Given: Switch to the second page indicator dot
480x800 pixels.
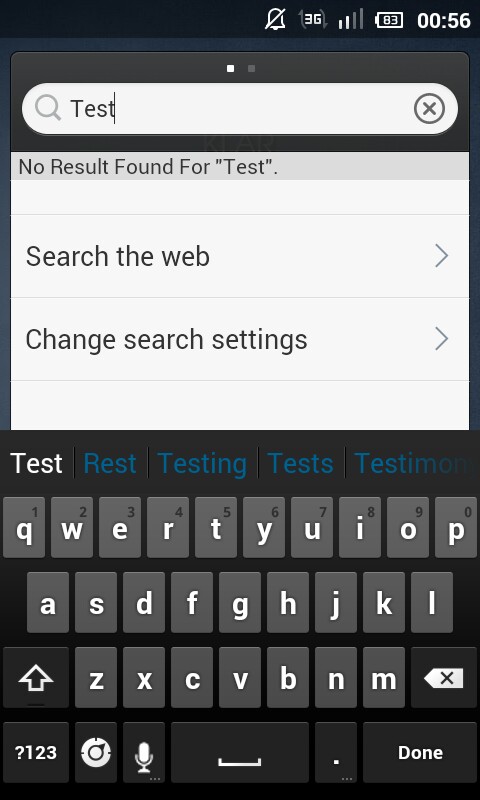Looking at the screenshot, I should click(x=251, y=68).
